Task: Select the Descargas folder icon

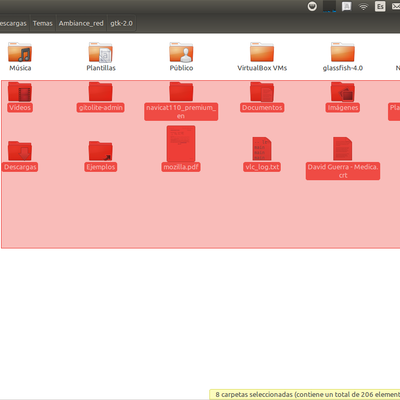Action: (20, 151)
